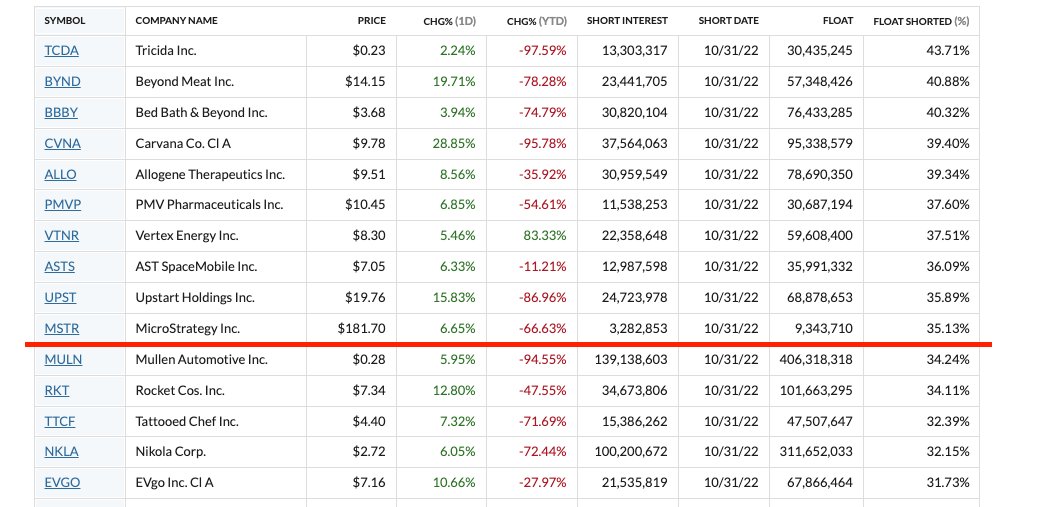This screenshot has height=507, width=1043.
Task: Open the EVGO ticker link
Action: click(63, 483)
